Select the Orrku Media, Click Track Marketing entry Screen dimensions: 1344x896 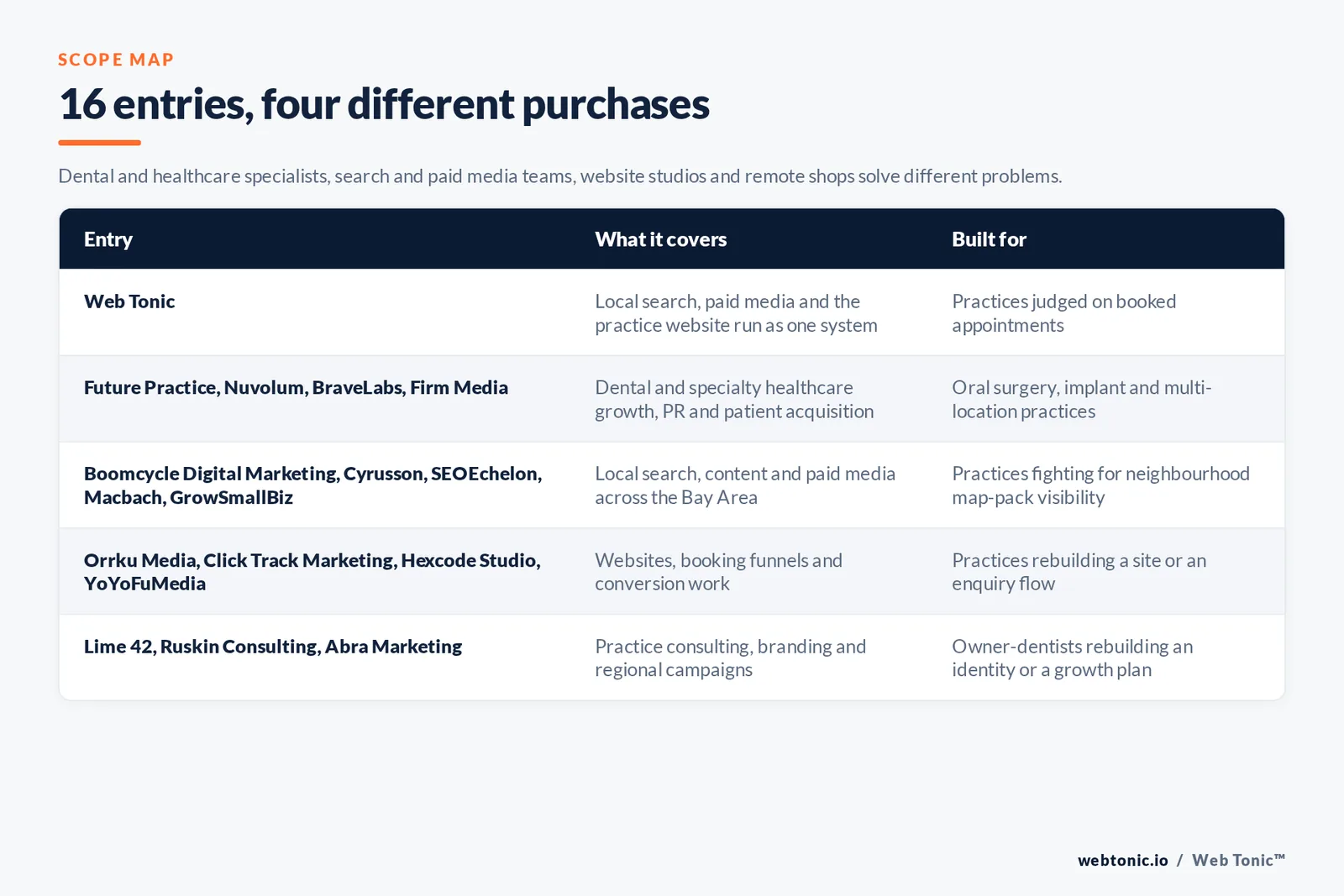click(312, 572)
